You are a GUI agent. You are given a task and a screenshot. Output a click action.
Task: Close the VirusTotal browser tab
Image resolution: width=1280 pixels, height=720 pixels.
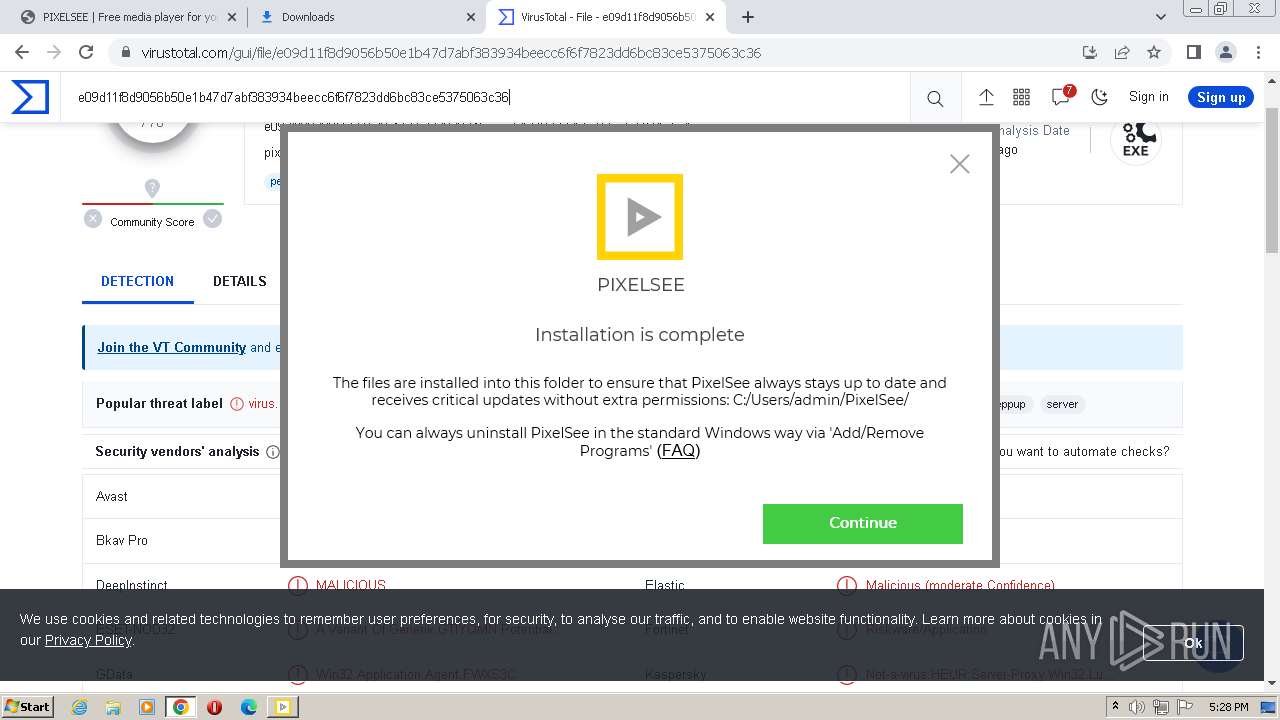[x=710, y=17]
